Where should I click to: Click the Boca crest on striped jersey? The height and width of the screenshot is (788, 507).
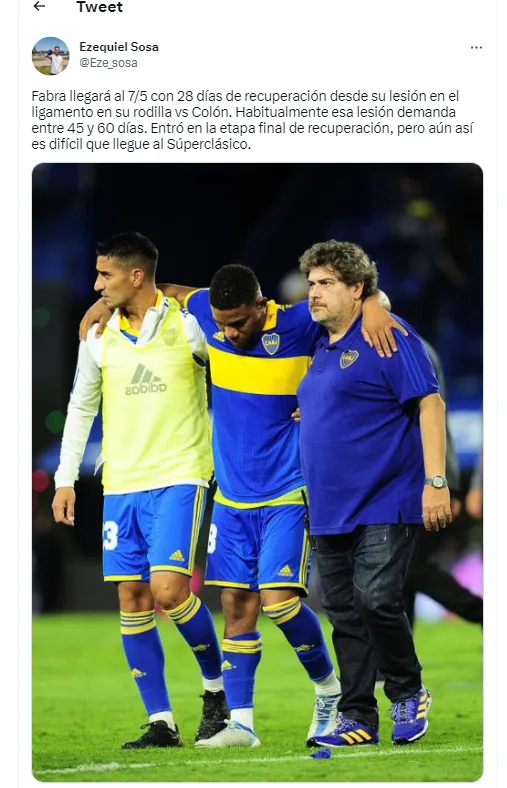coord(271,343)
